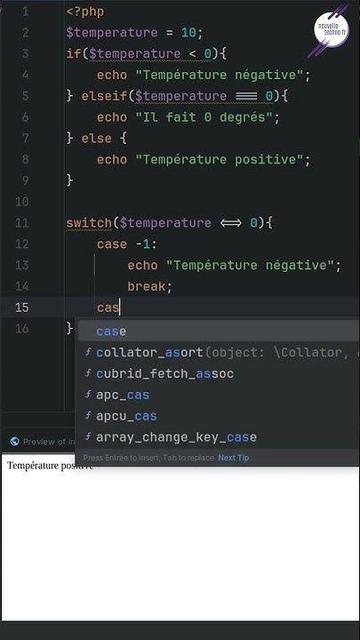This screenshot has width=360, height=640.
Task: Switch to the Preview tab
Action: click(x=43, y=441)
